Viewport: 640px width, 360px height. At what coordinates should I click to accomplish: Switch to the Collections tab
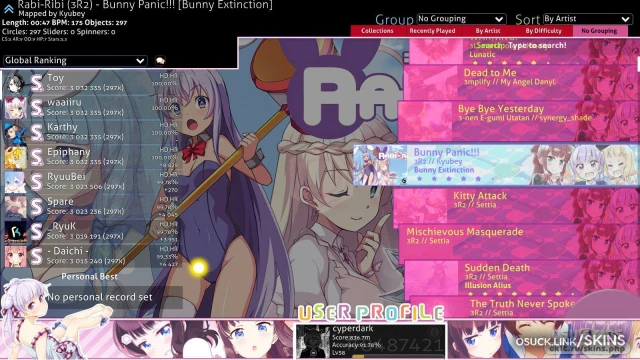coord(377,31)
